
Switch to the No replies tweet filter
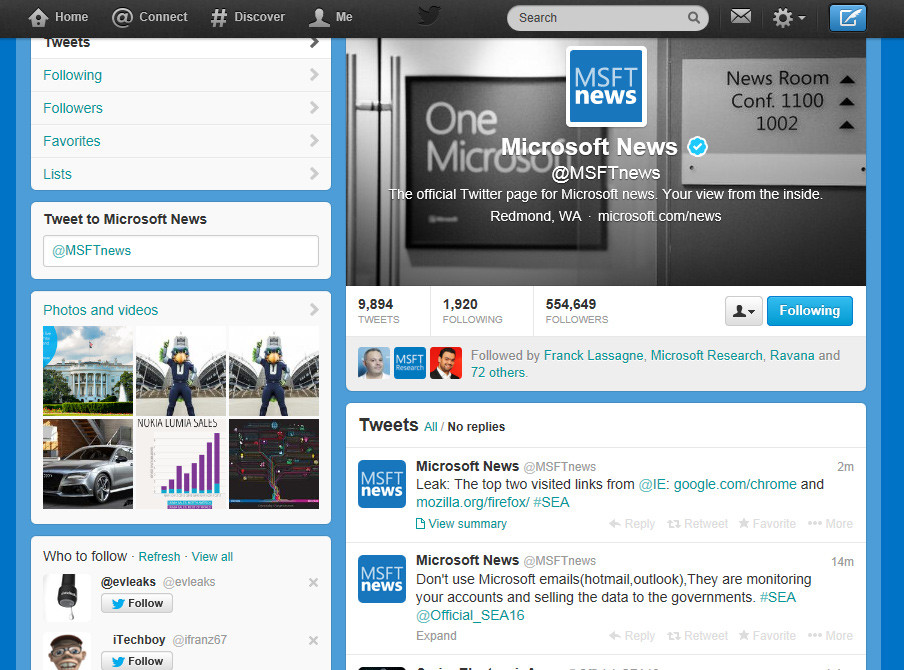pos(475,425)
